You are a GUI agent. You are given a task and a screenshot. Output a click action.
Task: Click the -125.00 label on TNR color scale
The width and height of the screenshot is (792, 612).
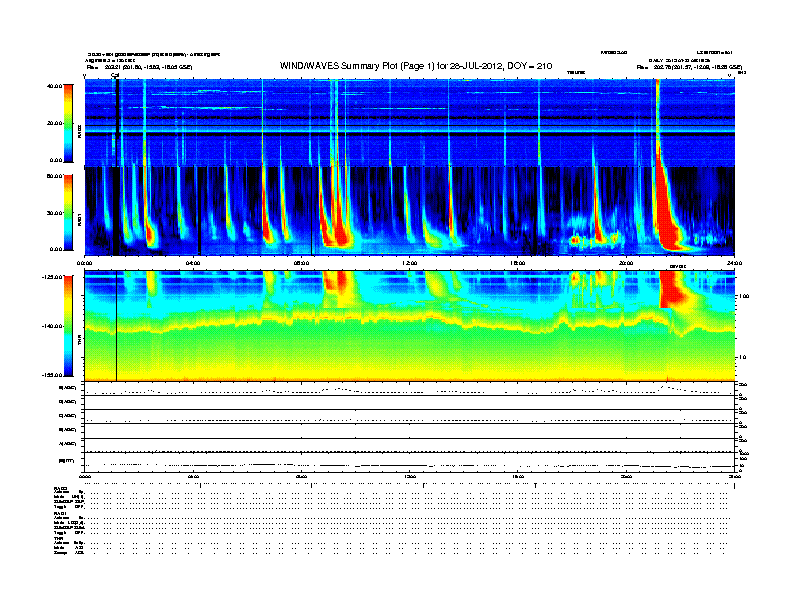point(53,277)
